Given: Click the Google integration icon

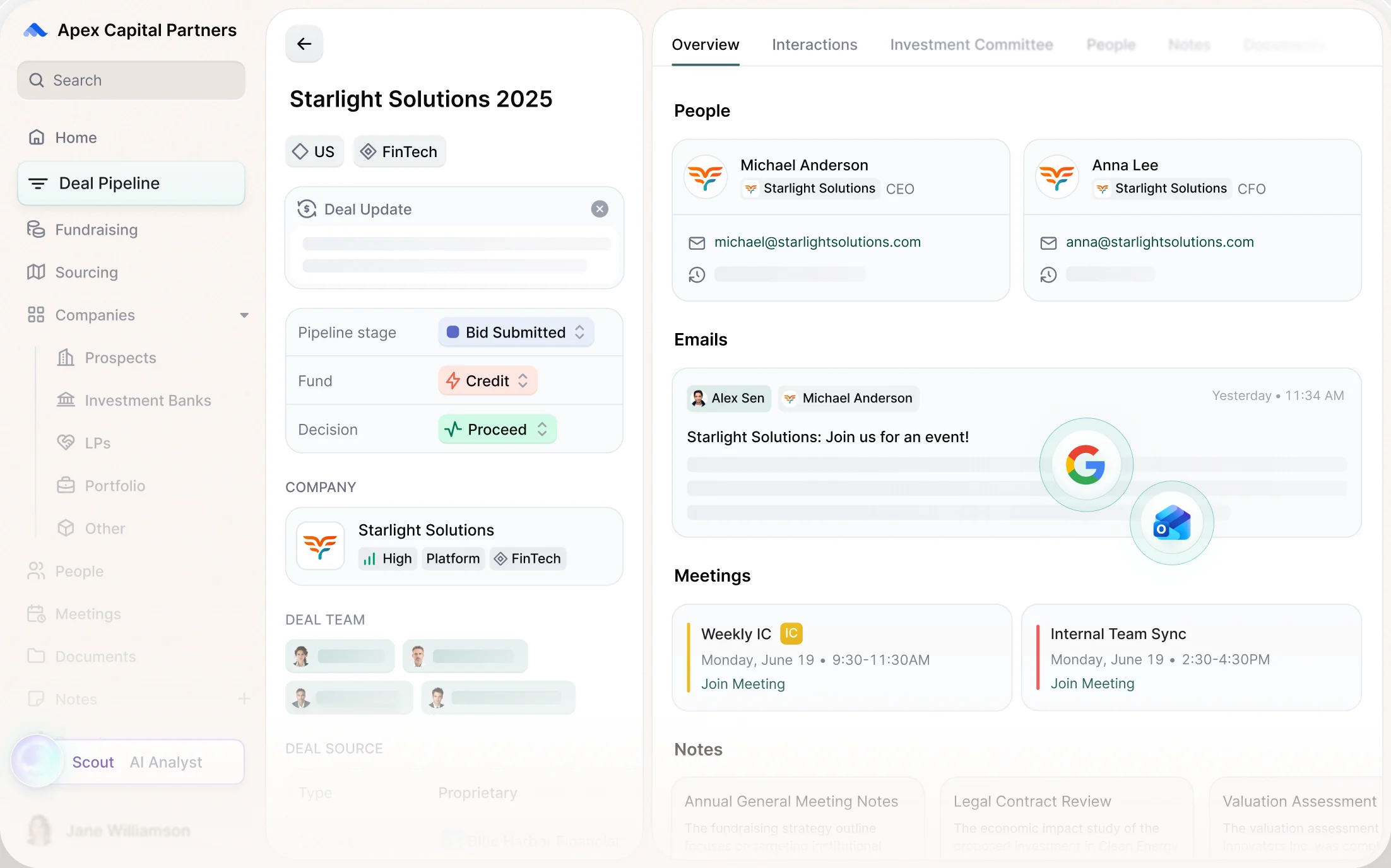Looking at the screenshot, I should click(1086, 465).
